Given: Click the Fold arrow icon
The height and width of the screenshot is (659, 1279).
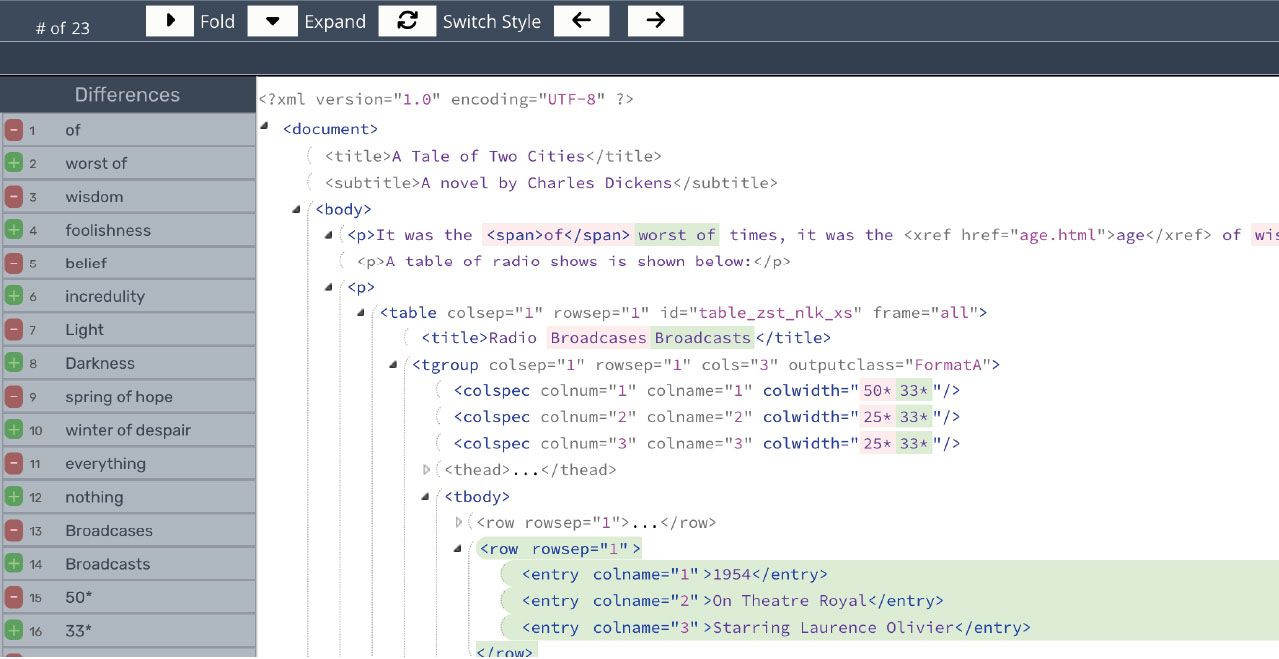Looking at the screenshot, I should pyautogui.click(x=169, y=20).
